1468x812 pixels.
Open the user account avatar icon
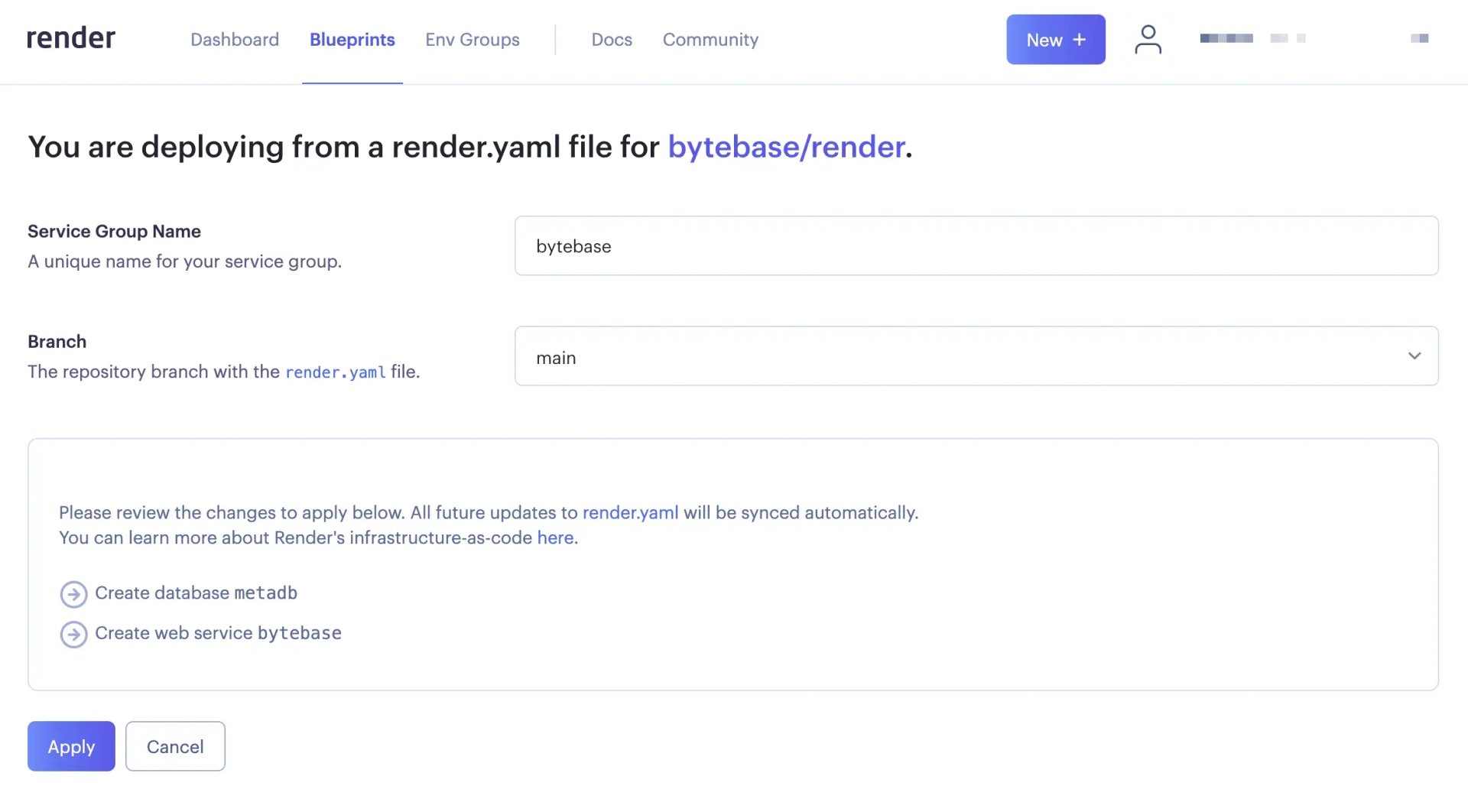[x=1148, y=39]
